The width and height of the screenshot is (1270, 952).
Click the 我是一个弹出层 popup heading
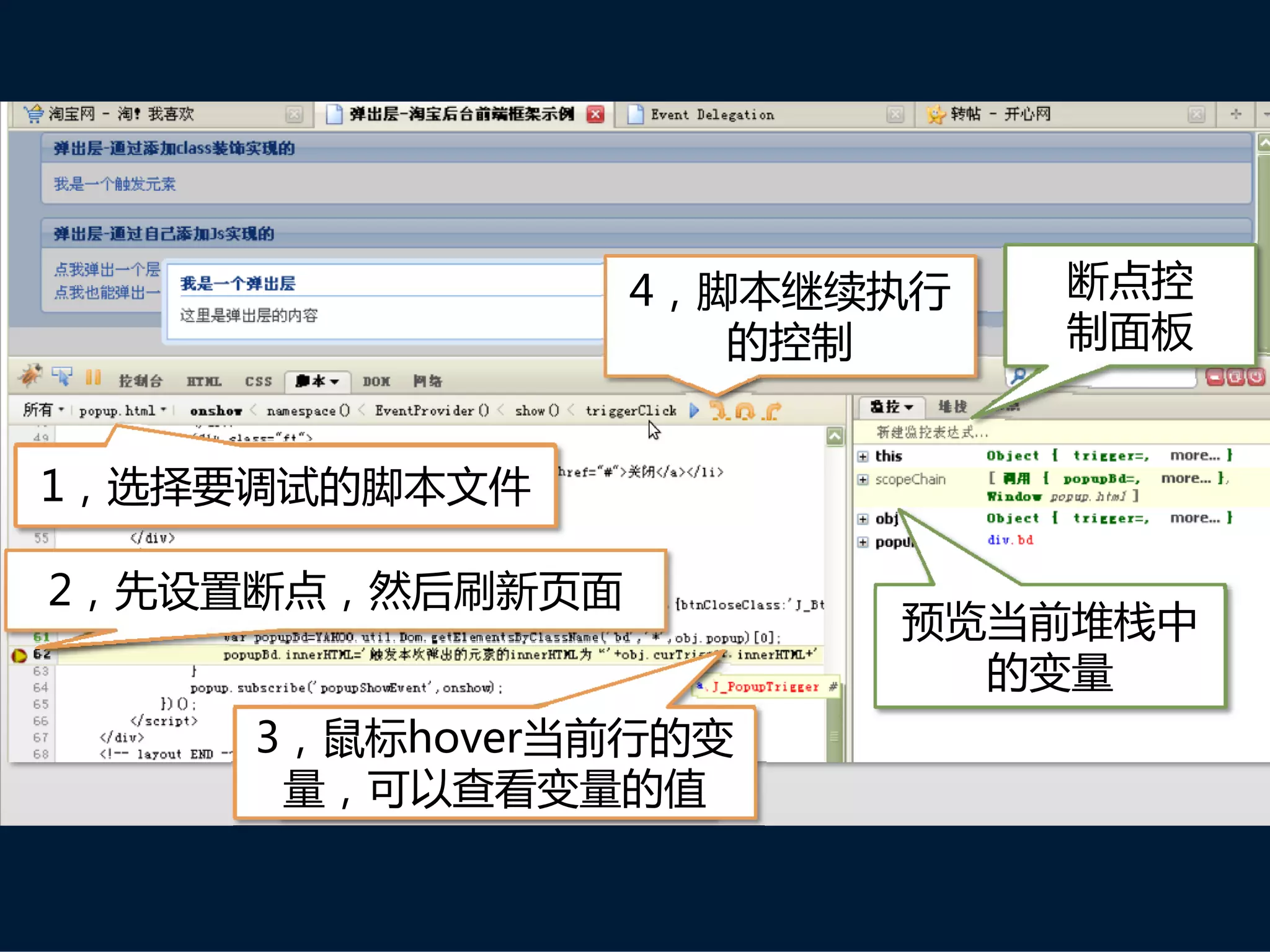[x=238, y=284]
